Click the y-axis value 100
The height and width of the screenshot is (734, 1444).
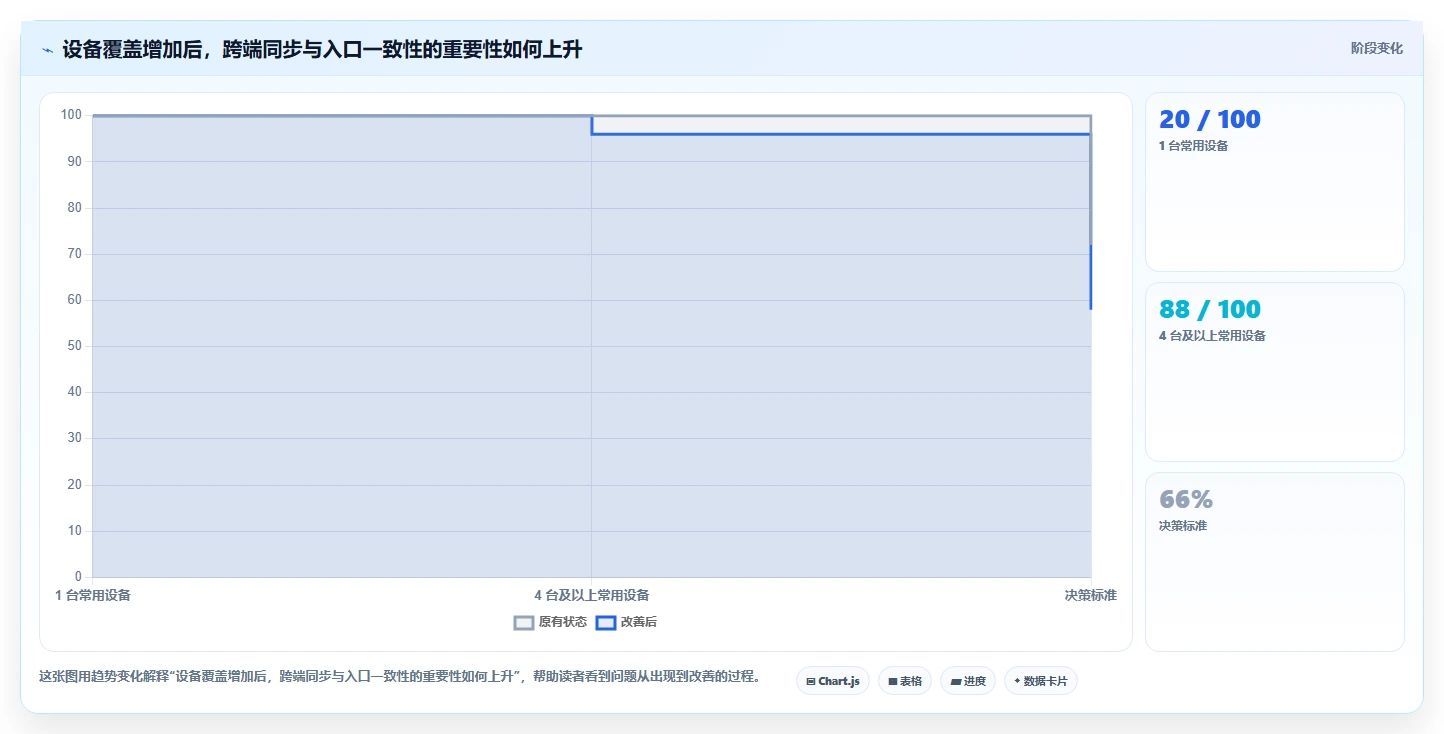71,115
